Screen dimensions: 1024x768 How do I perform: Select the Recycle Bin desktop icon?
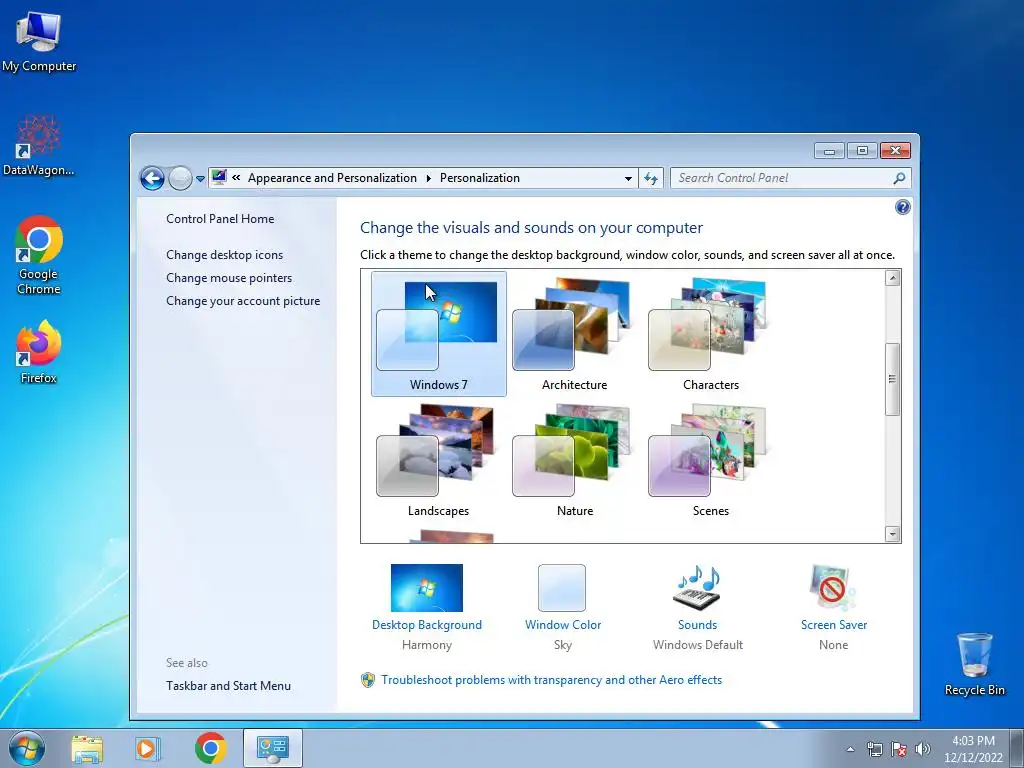(x=974, y=664)
